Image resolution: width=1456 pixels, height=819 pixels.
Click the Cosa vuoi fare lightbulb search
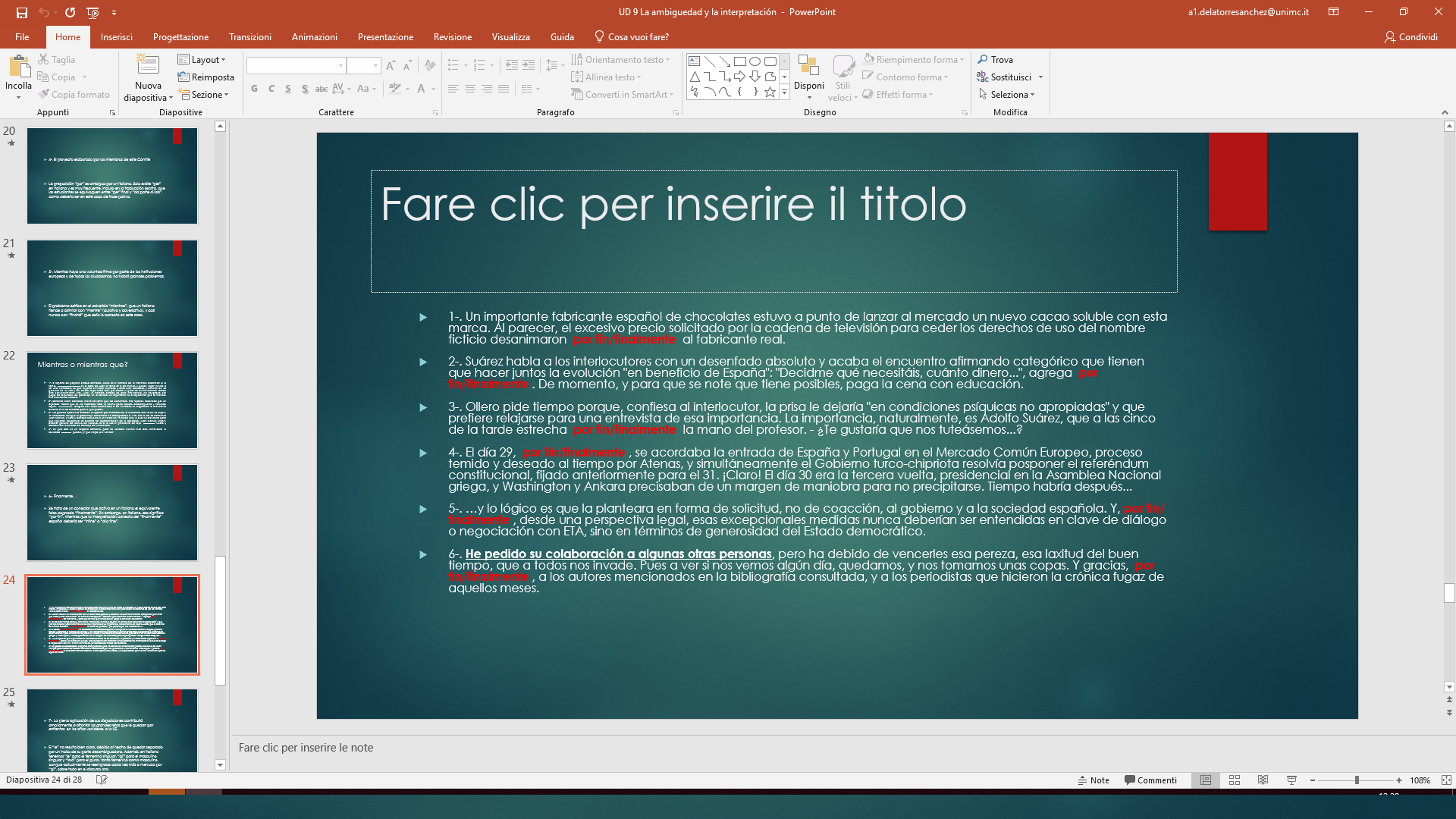pos(631,37)
